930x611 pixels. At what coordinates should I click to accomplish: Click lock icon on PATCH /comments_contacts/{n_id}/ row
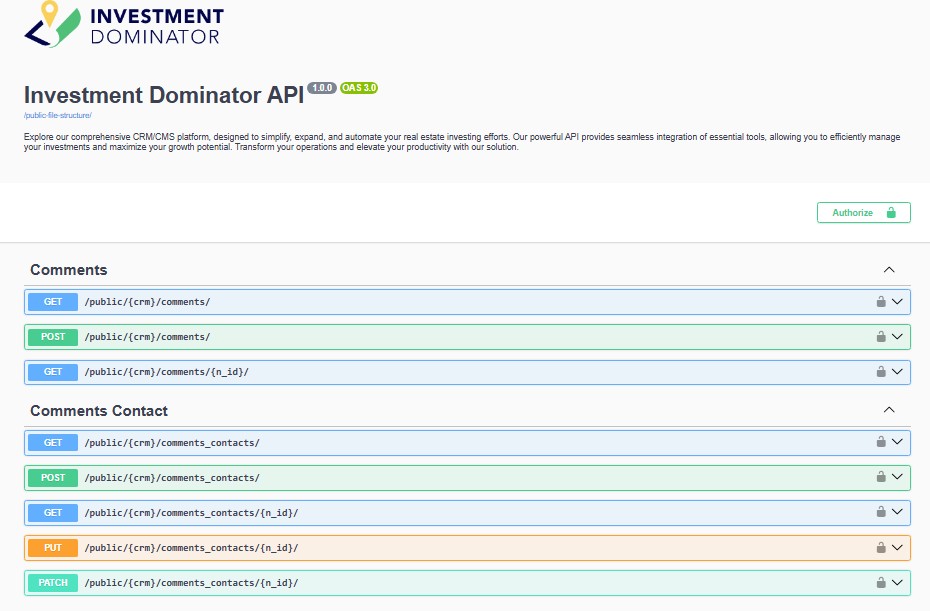point(881,583)
